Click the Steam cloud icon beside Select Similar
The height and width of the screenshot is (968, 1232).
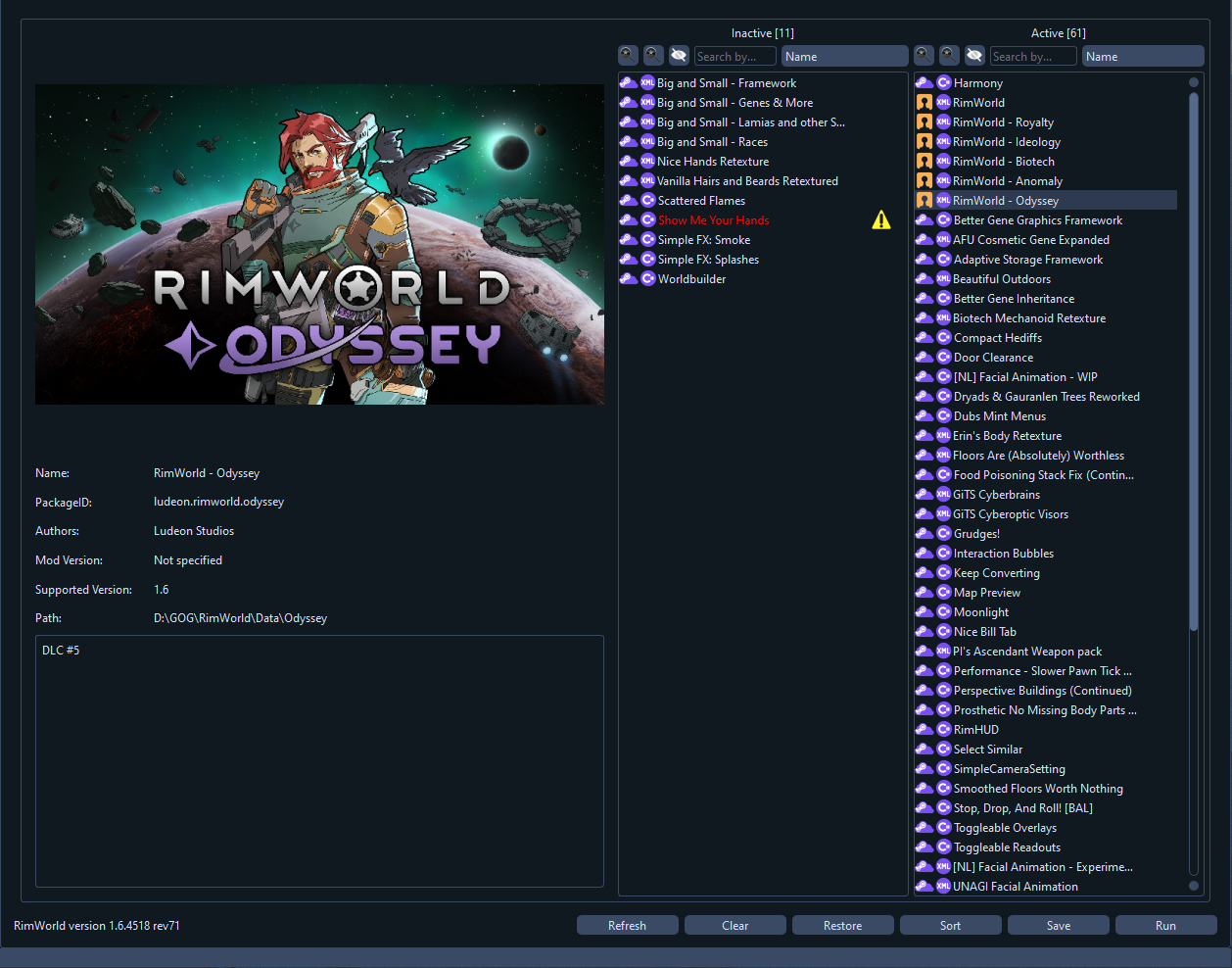(x=924, y=750)
